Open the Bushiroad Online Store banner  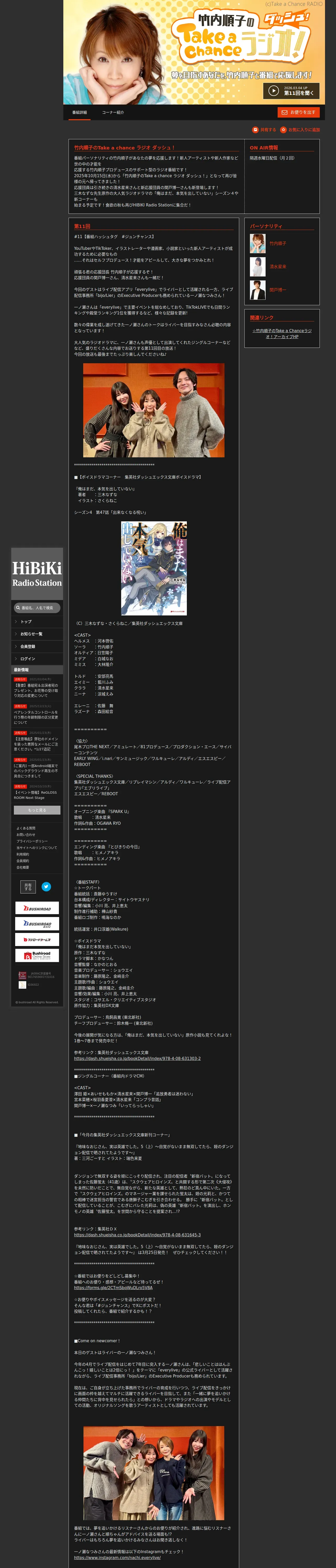(x=37, y=956)
